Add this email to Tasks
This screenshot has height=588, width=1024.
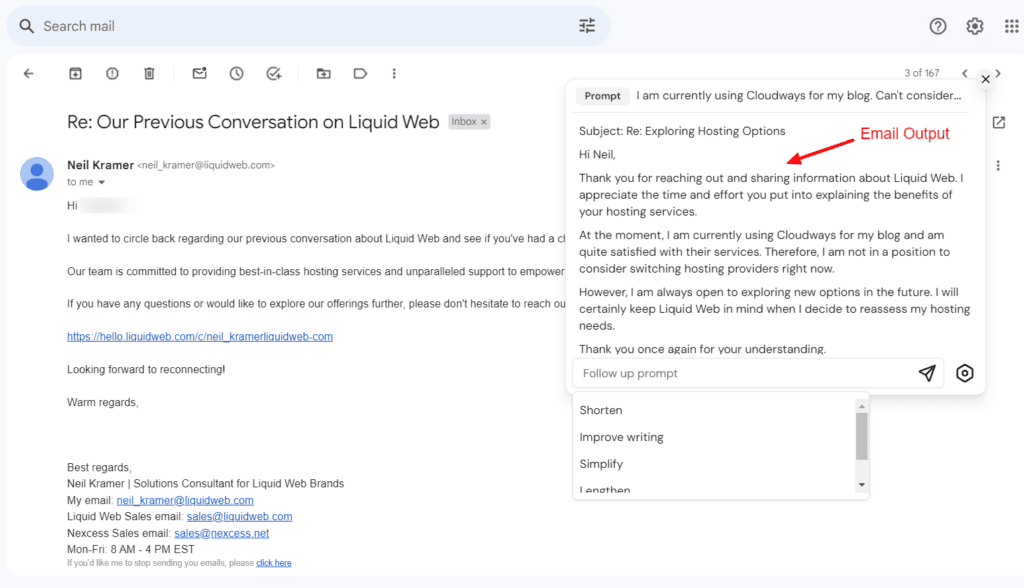coord(274,73)
